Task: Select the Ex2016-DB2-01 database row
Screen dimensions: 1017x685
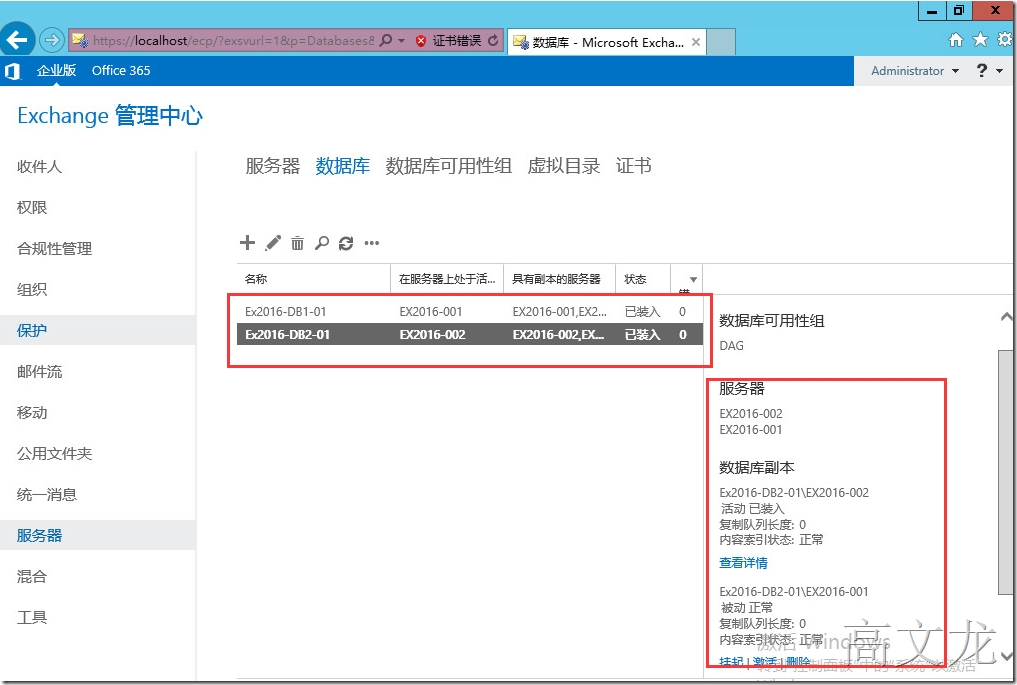Action: click(x=470, y=335)
